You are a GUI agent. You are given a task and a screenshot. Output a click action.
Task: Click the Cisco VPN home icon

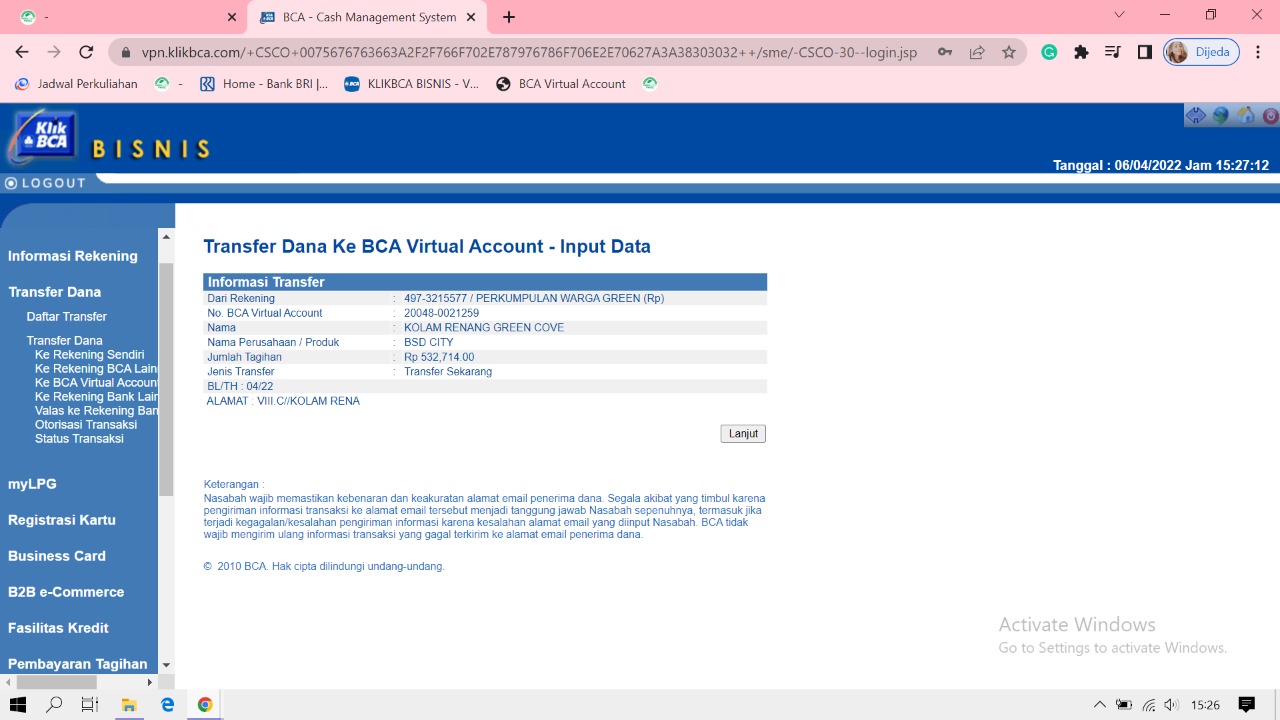pos(1246,115)
